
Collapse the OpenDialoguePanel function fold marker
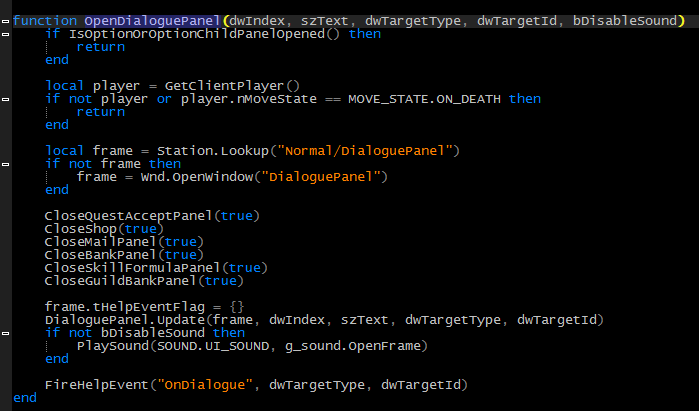point(5,21)
